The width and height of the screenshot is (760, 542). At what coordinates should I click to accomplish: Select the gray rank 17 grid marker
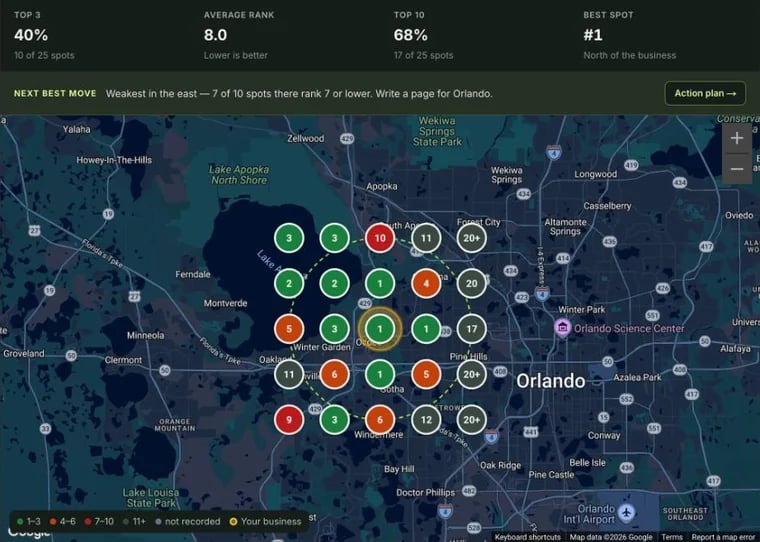472,329
